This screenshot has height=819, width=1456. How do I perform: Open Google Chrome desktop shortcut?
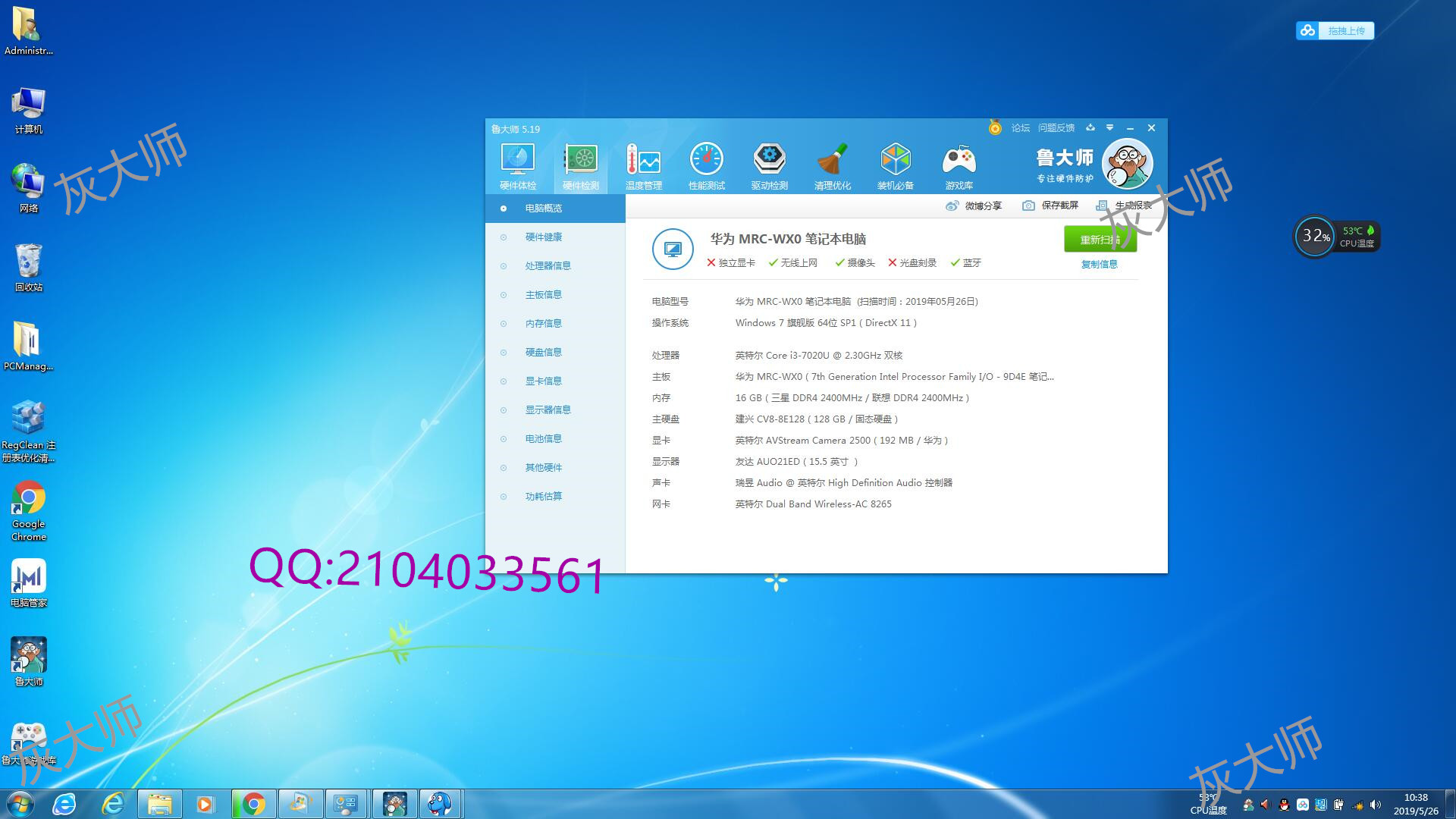click(x=28, y=510)
